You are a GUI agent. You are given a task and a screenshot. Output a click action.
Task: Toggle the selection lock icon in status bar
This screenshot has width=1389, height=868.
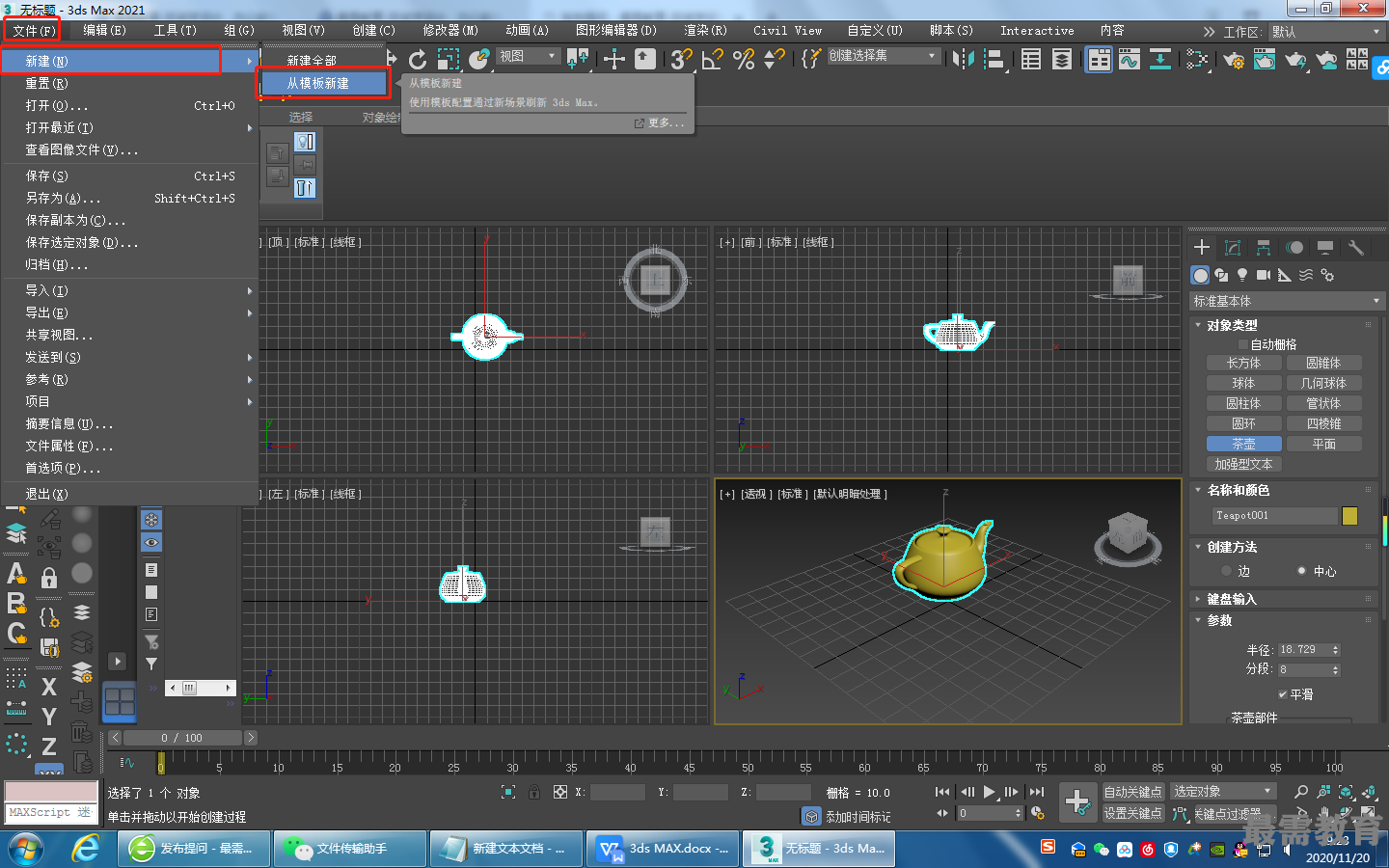[x=534, y=792]
